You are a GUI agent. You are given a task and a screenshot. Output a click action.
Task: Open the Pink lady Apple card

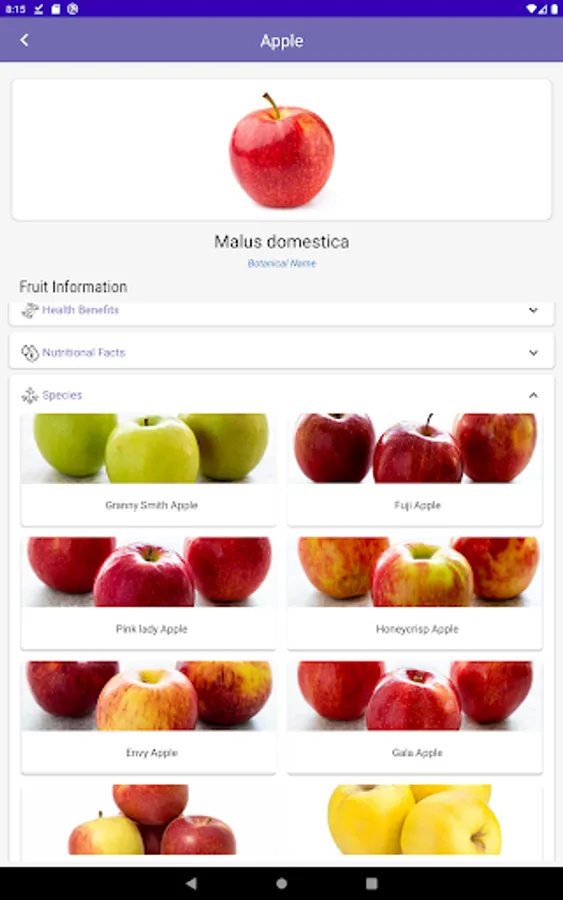[x=149, y=593]
